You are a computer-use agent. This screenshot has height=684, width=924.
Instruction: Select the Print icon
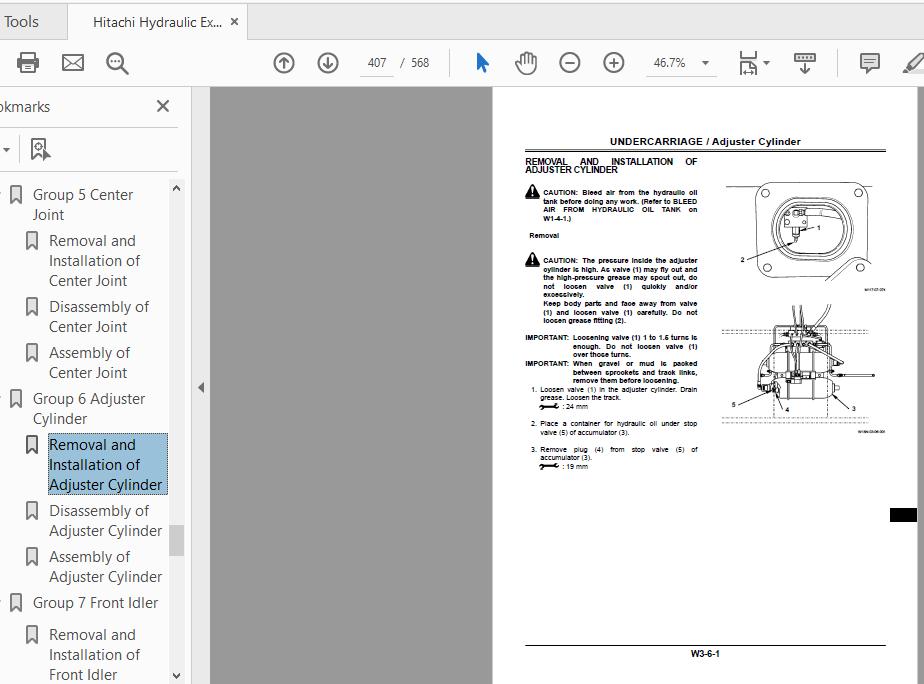pos(27,62)
